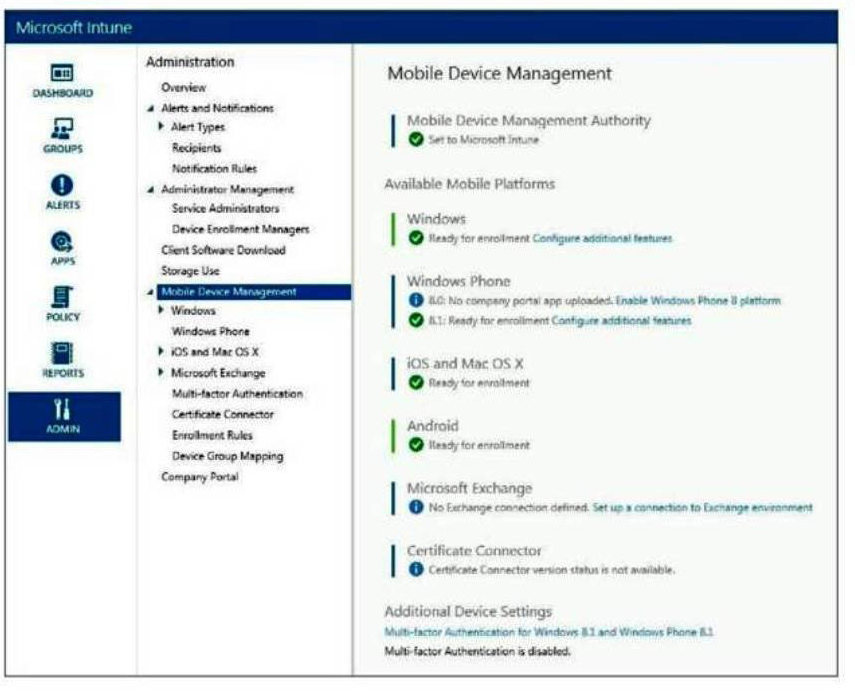Screen dimensions: 855x696
Task: Open the Apps workspace icon
Action: 62,241
